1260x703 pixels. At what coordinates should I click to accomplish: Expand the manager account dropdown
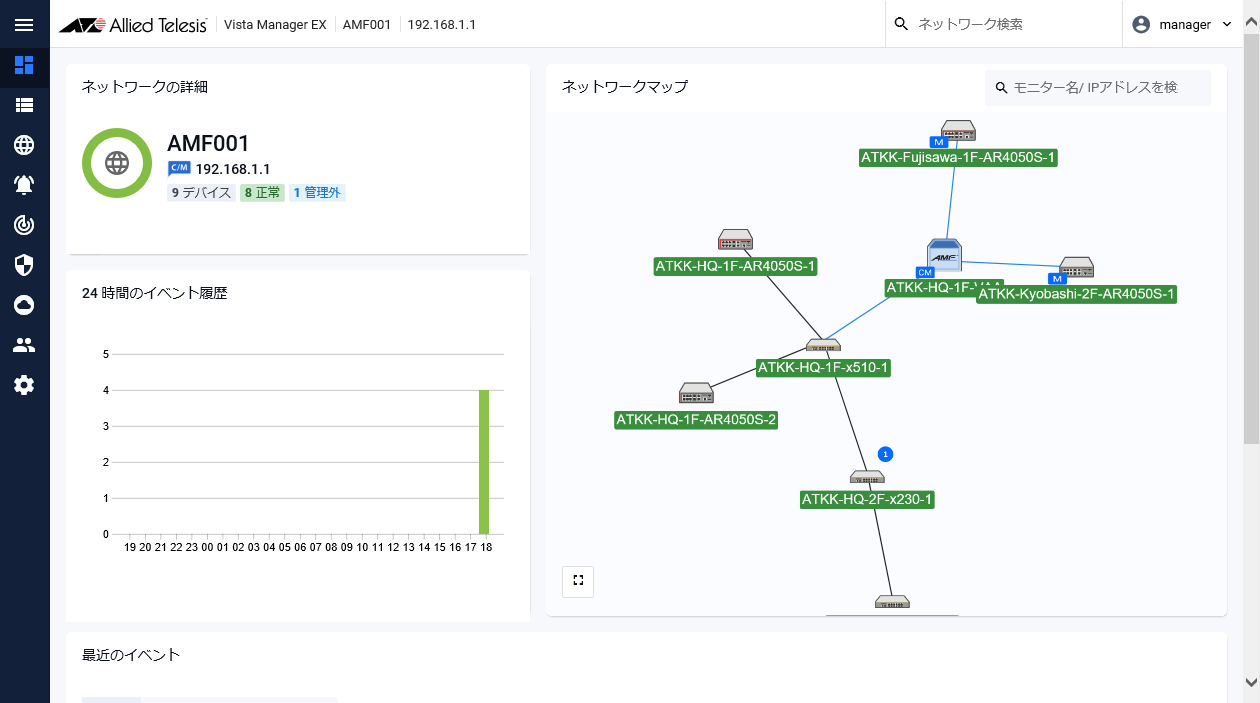point(1182,25)
